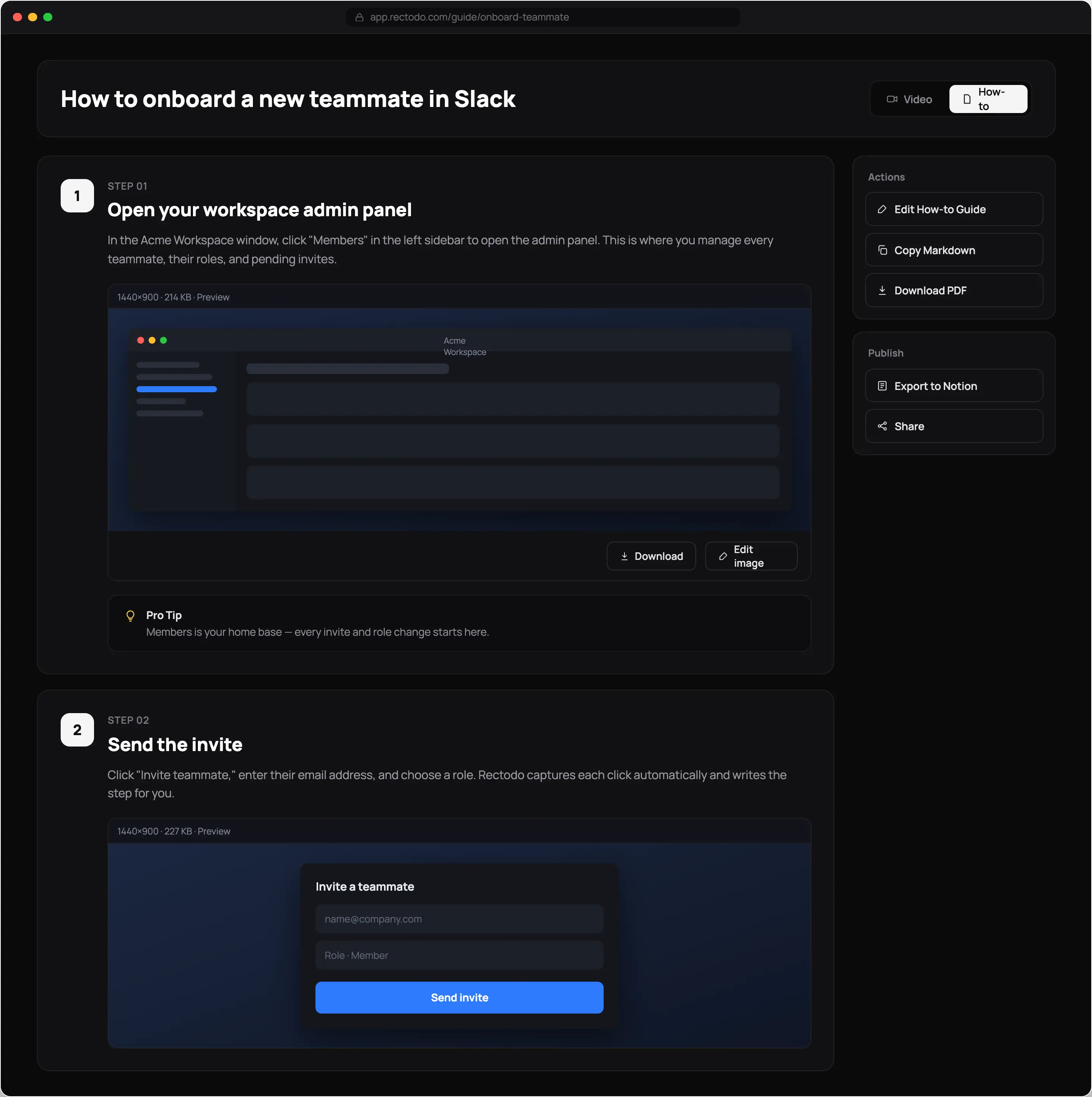Screen dimensions: 1092x1097
Task: Click the Pro Tip lightbulb icon
Action: pos(130,616)
